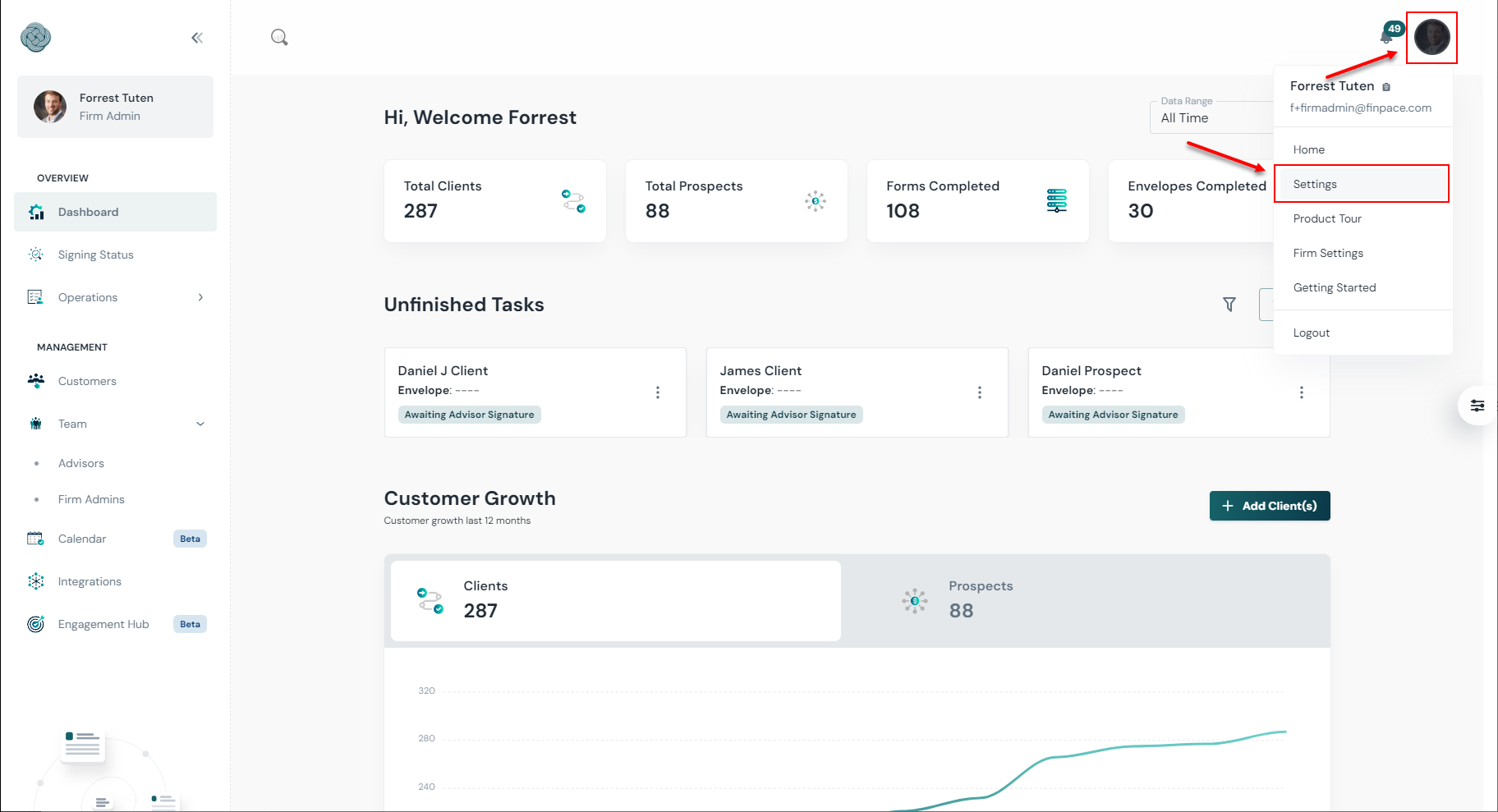Open notifications bell with 49 badge

click(x=1387, y=37)
